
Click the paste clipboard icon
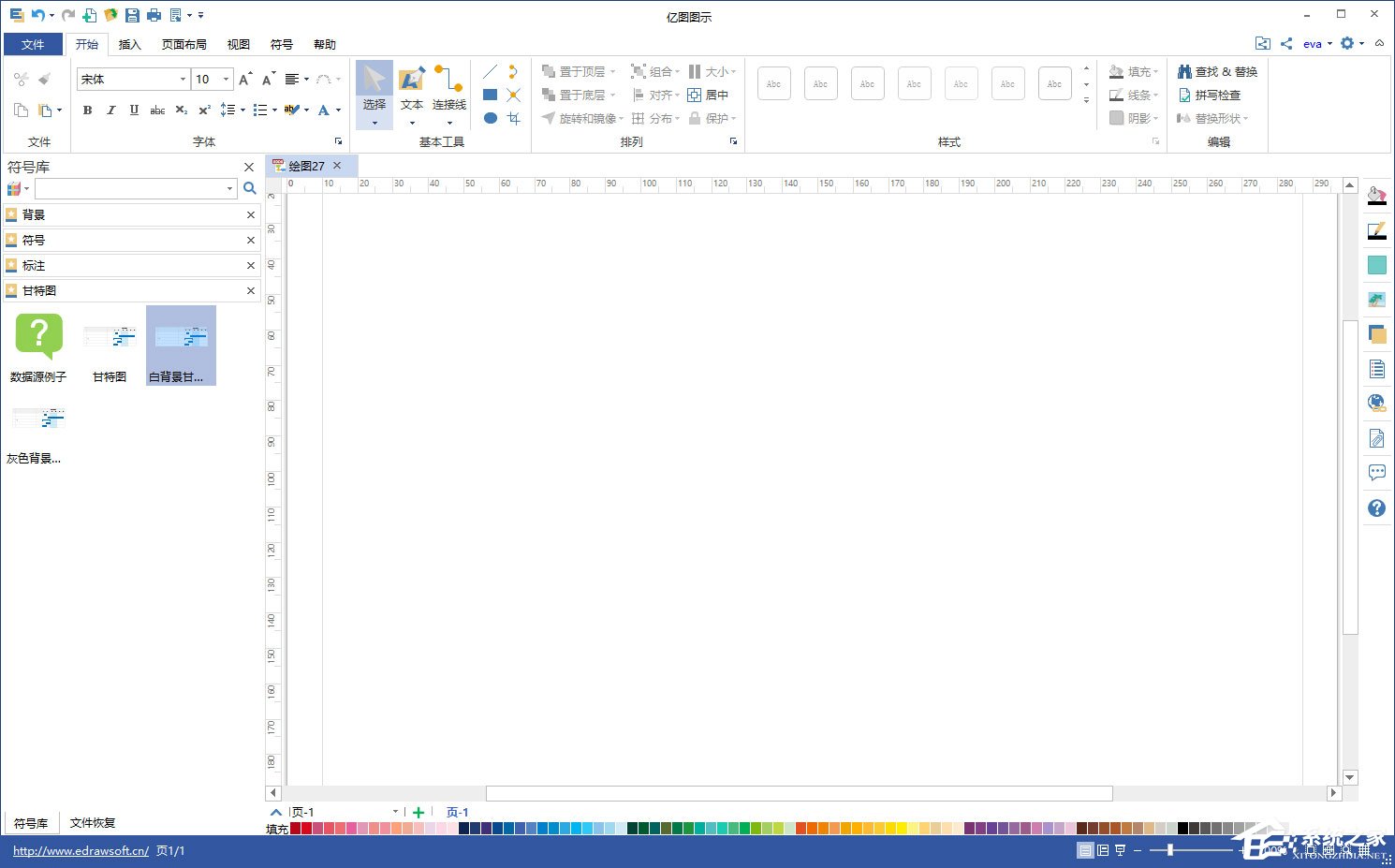(45, 110)
